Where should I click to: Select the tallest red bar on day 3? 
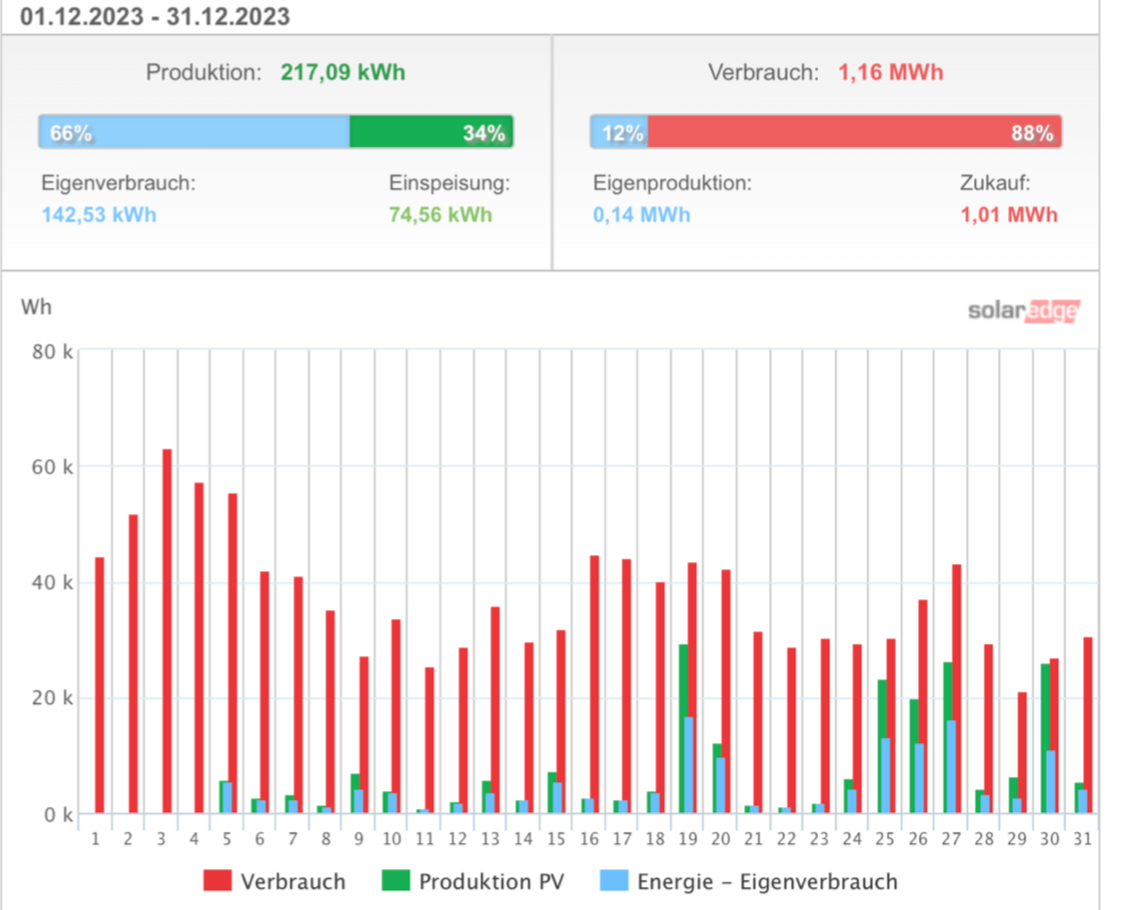point(167,630)
